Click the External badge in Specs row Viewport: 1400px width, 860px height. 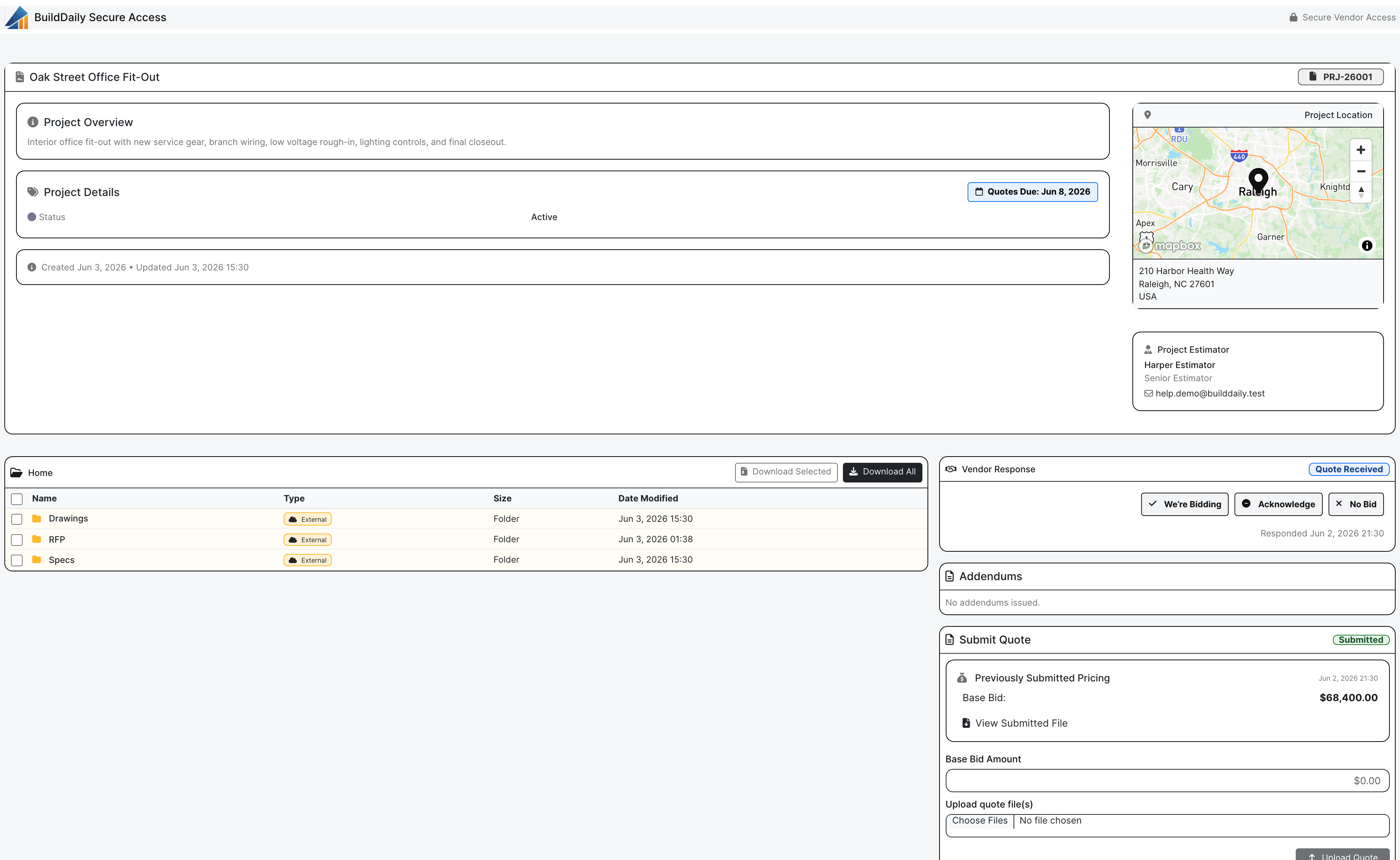(308, 560)
